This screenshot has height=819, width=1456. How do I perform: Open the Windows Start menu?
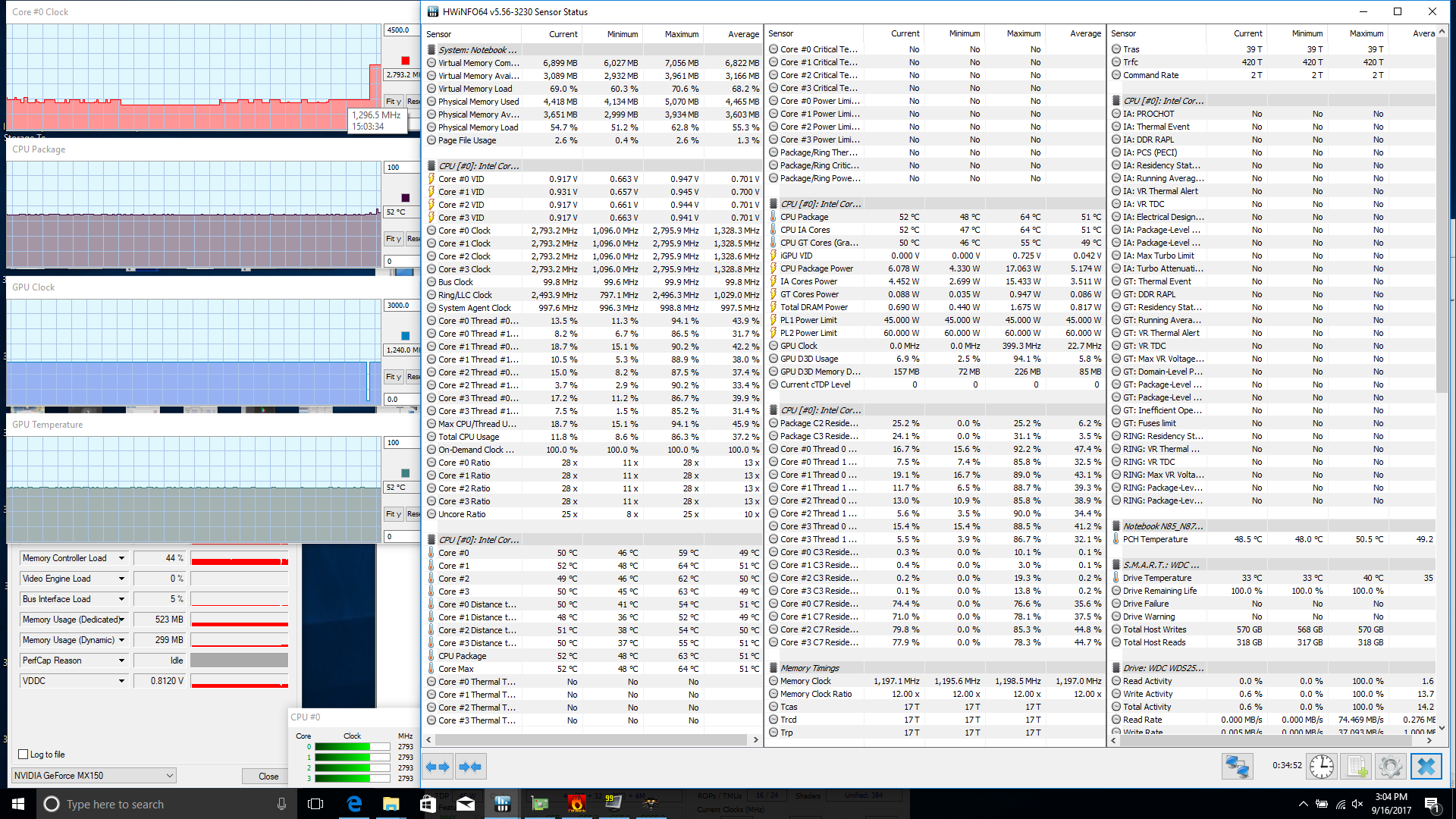18,804
